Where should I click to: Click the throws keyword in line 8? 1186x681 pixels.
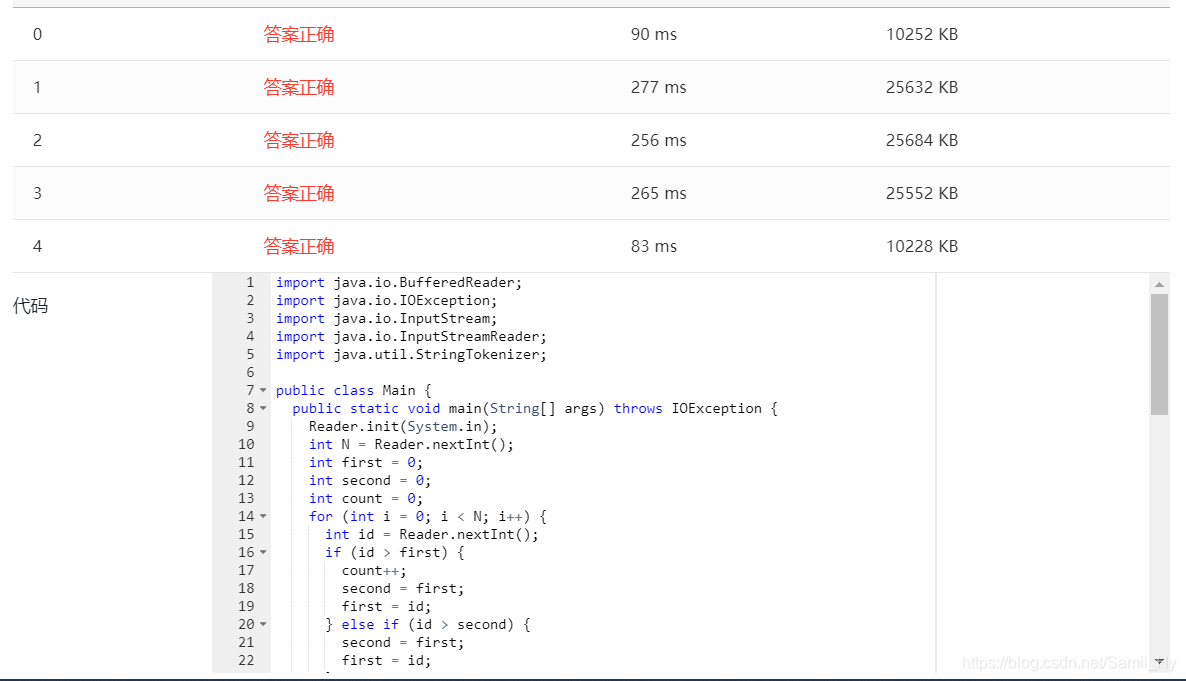coord(638,409)
